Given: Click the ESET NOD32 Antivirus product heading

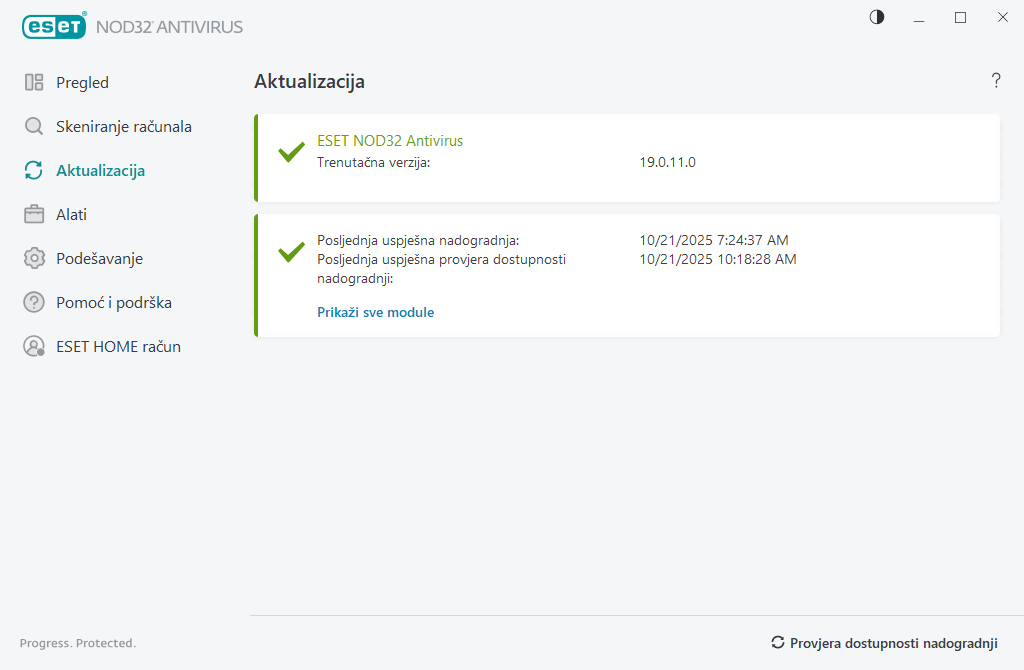Looking at the screenshot, I should [x=390, y=141].
